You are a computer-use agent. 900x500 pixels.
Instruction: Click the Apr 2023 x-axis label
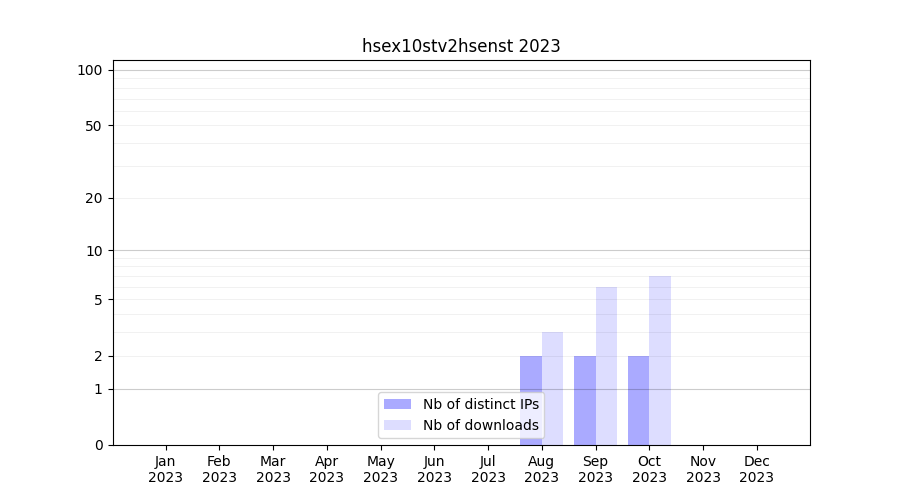327,469
